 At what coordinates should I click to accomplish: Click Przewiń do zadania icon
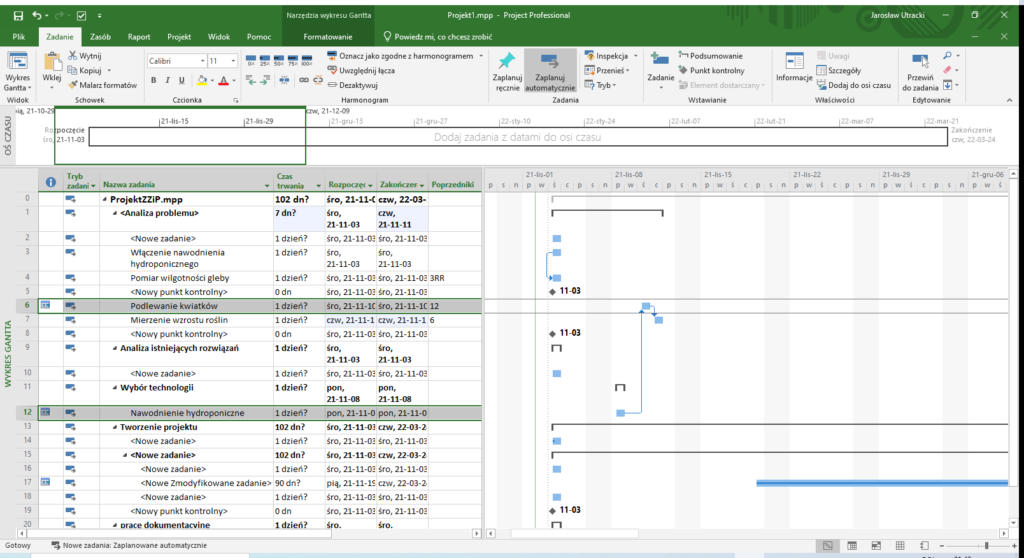click(x=919, y=62)
